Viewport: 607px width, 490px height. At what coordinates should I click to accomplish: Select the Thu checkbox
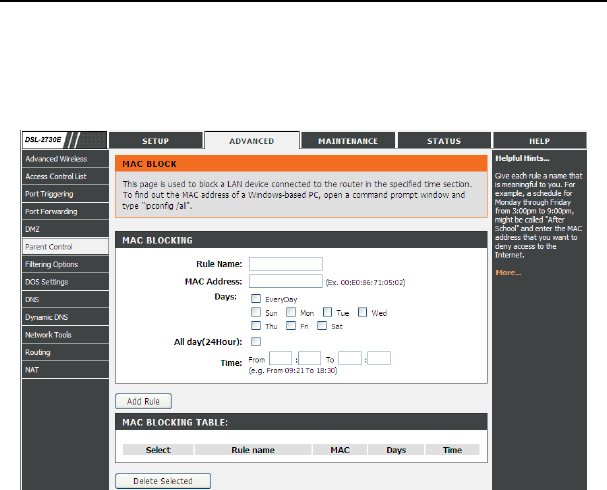coord(256,326)
